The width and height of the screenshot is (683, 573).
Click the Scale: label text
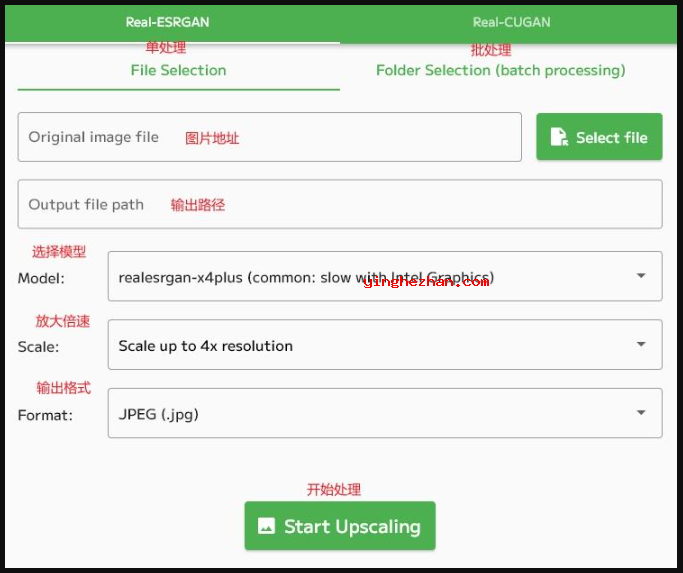coord(38,347)
